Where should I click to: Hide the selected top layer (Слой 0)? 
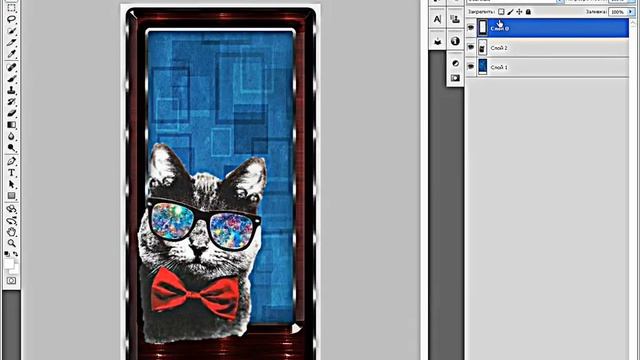point(471,28)
